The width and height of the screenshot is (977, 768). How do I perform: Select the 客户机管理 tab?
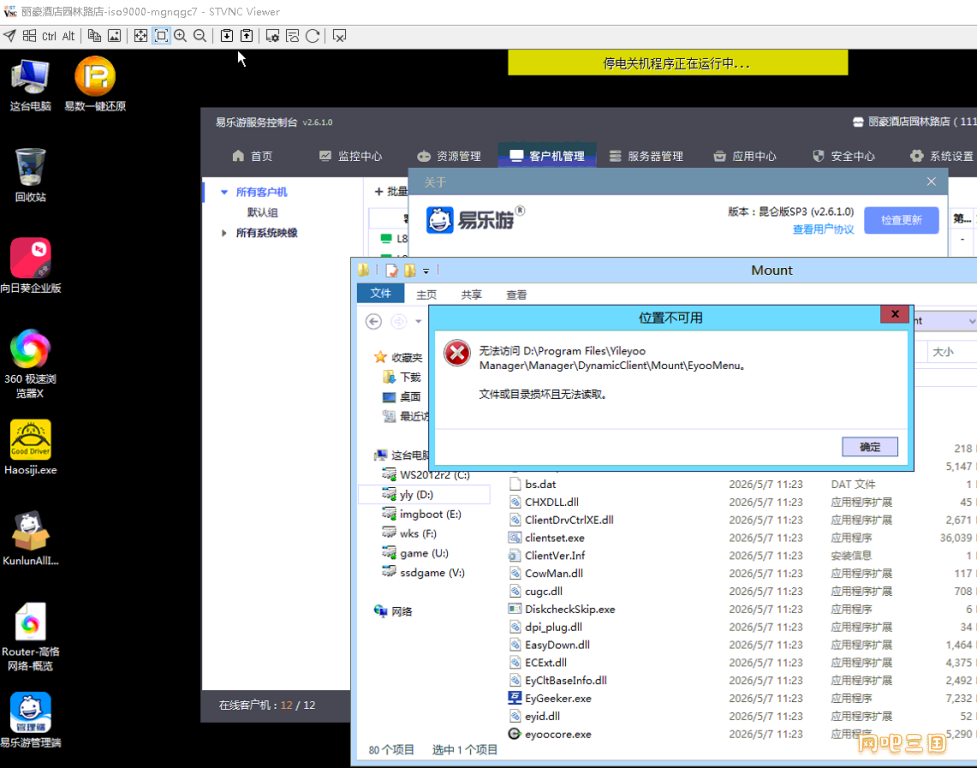547,156
